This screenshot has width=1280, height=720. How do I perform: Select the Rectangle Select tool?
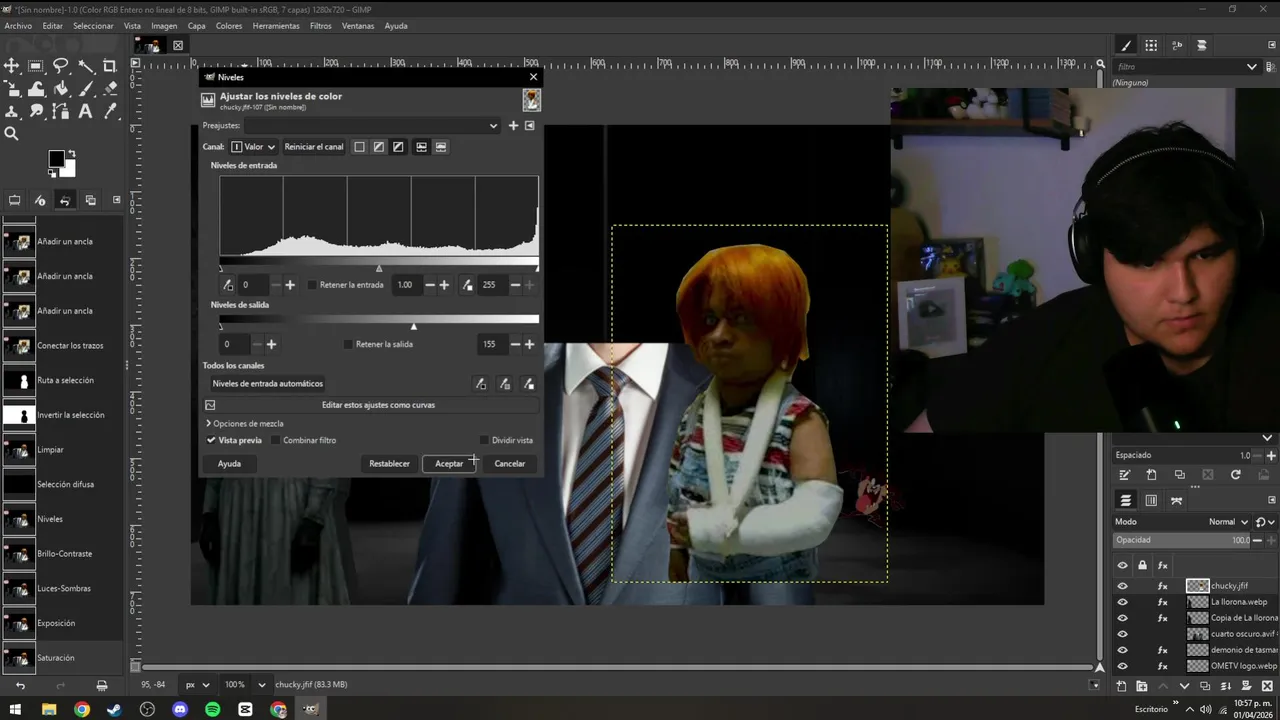point(36,66)
